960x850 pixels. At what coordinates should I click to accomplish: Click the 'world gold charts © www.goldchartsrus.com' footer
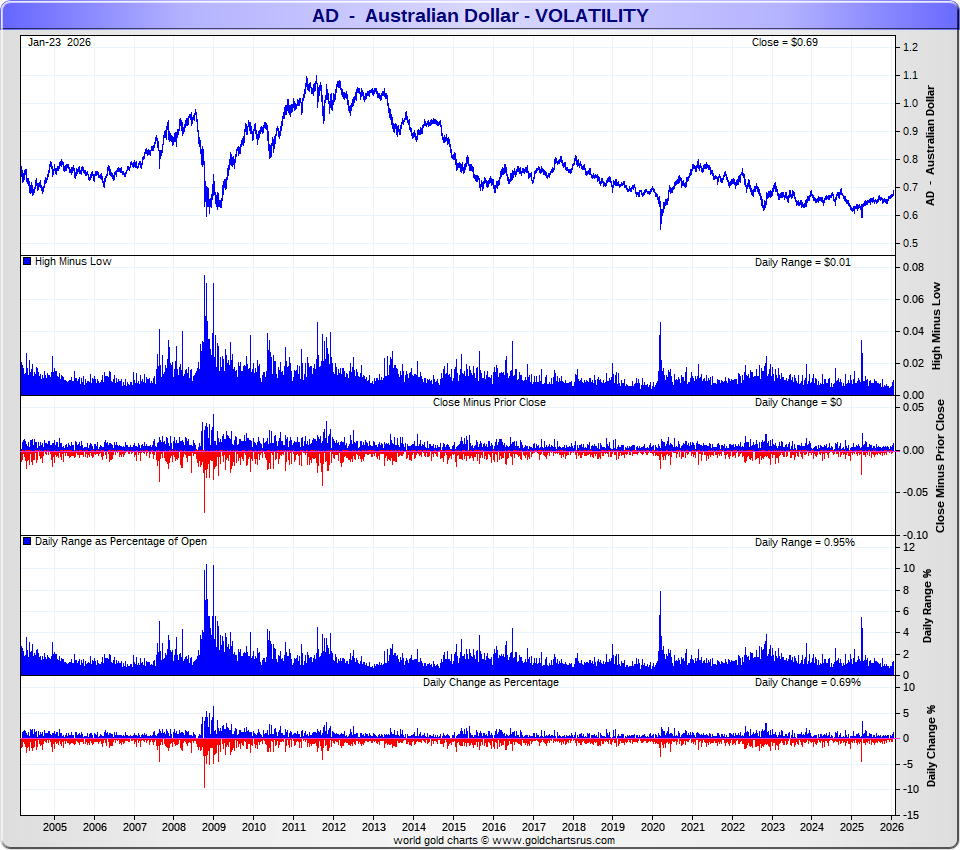(x=504, y=840)
